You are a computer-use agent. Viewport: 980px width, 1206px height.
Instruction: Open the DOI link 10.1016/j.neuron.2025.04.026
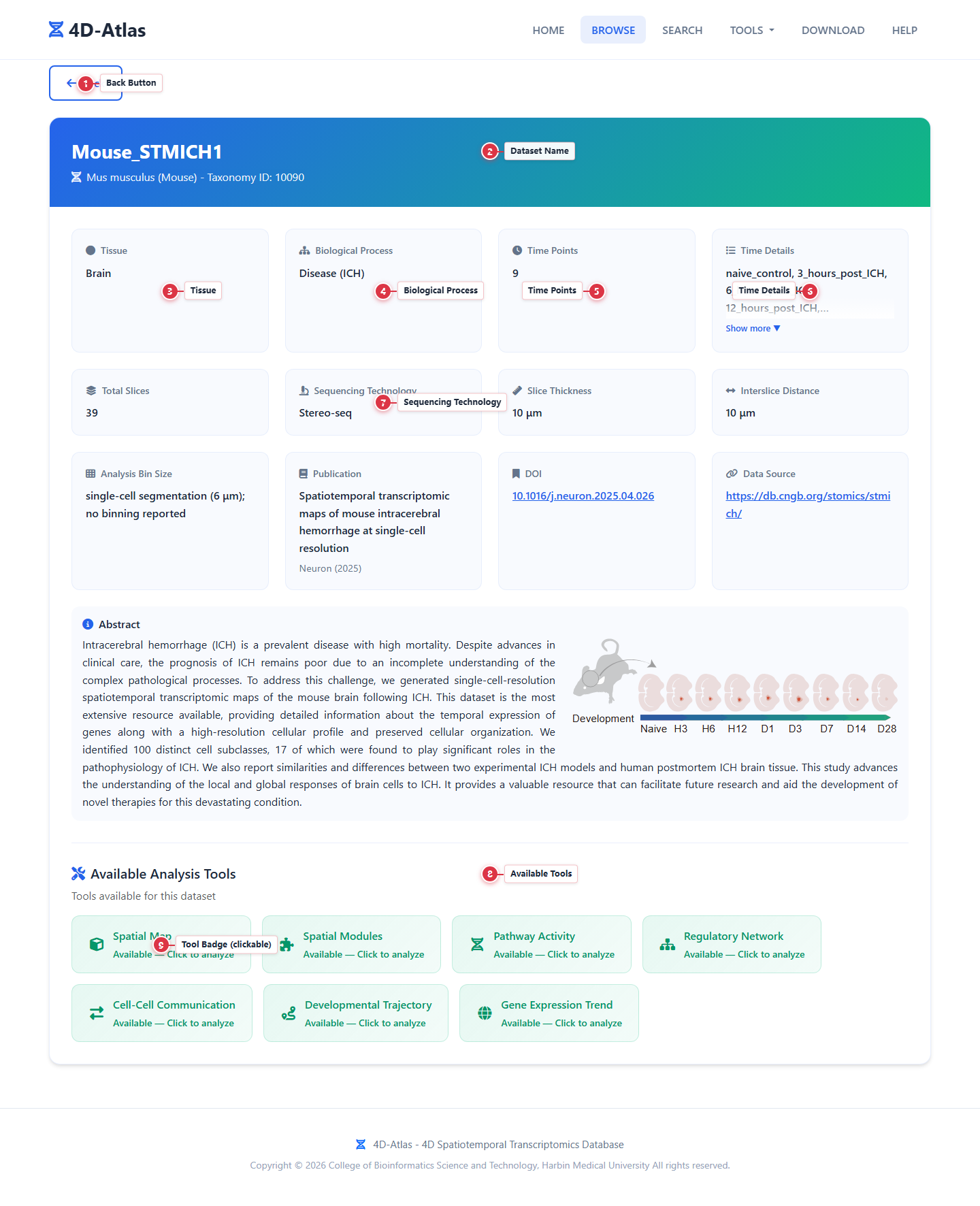(x=583, y=496)
